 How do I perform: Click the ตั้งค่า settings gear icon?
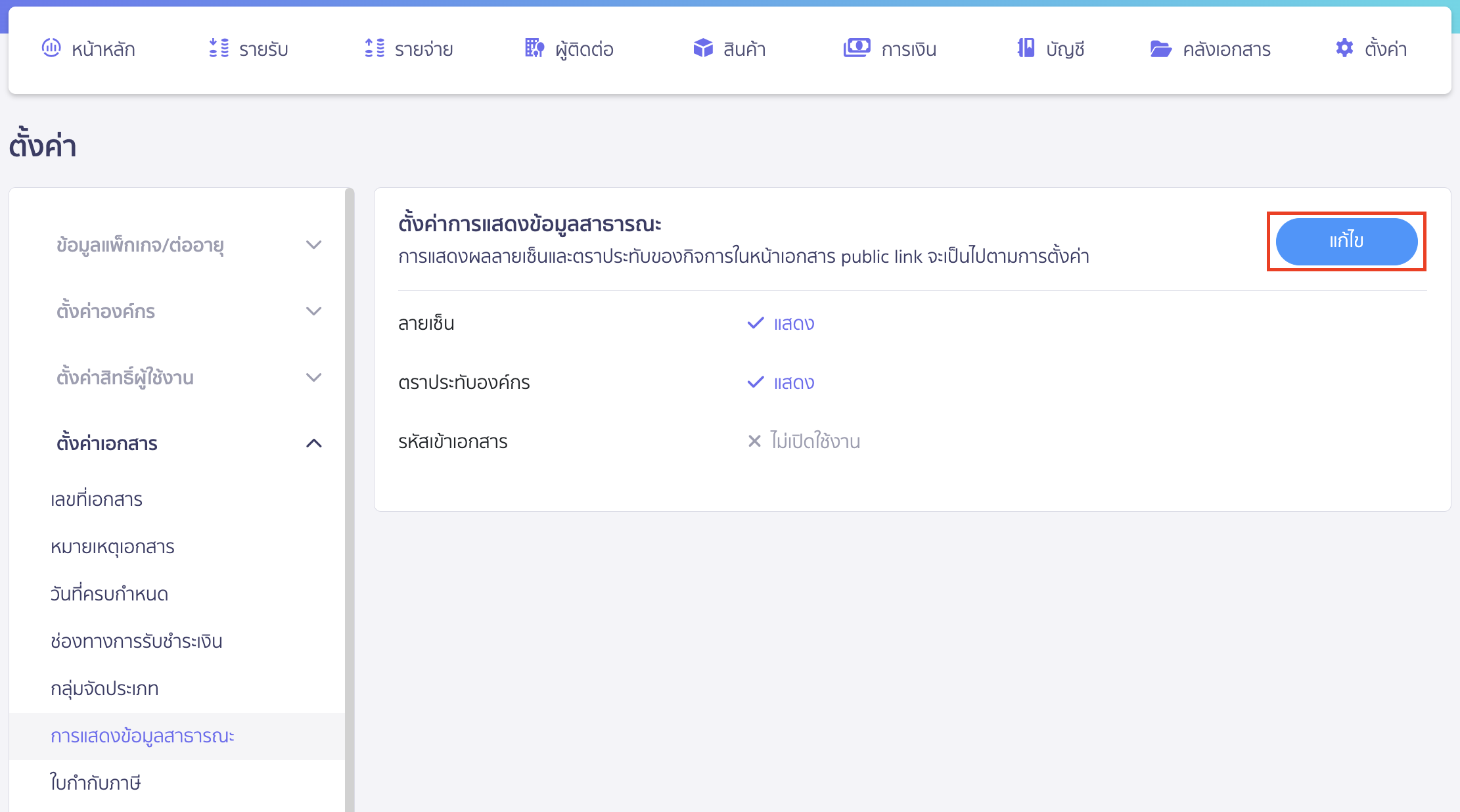(x=1344, y=48)
